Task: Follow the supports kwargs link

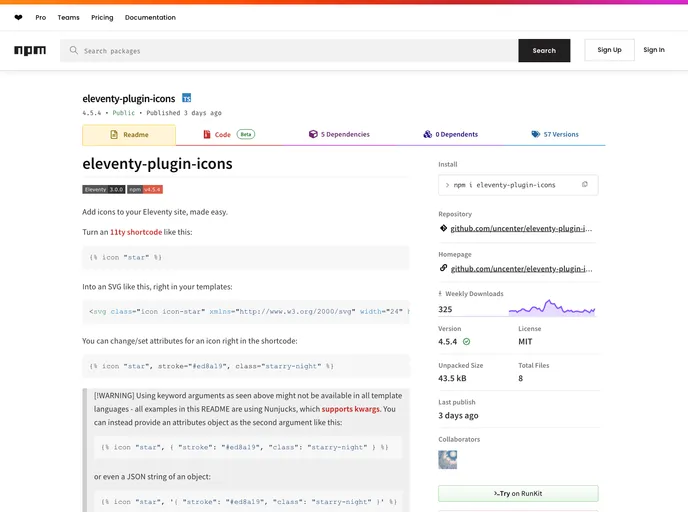Action: [351, 409]
